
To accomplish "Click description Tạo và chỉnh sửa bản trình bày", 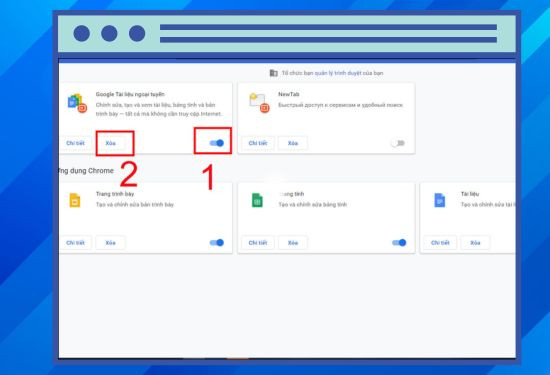I will 135,205.
